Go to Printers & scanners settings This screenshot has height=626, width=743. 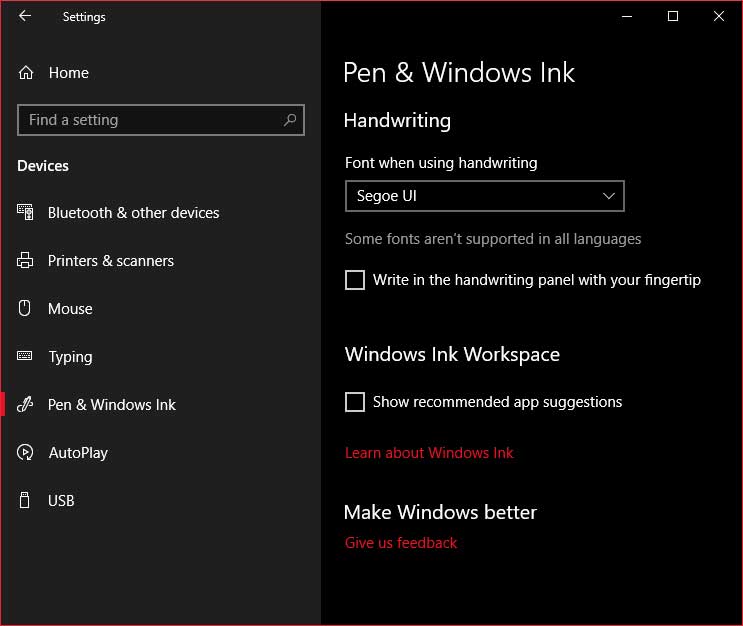[x=110, y=261]
